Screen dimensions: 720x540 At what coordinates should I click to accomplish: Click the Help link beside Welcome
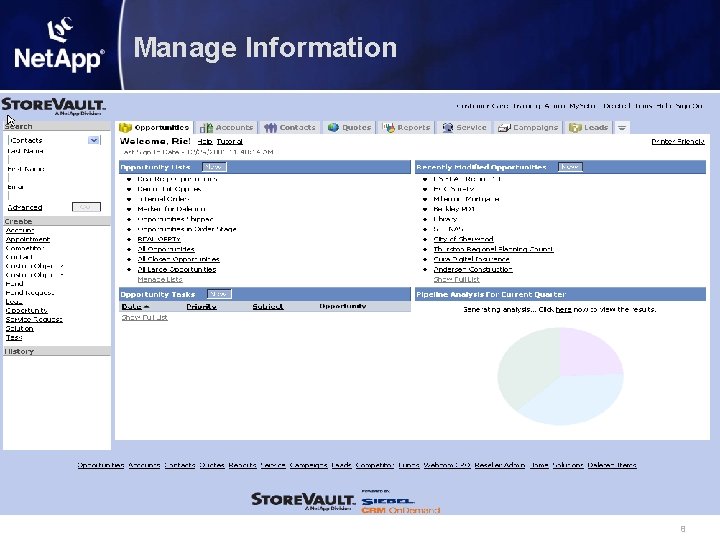click(205, 142)
